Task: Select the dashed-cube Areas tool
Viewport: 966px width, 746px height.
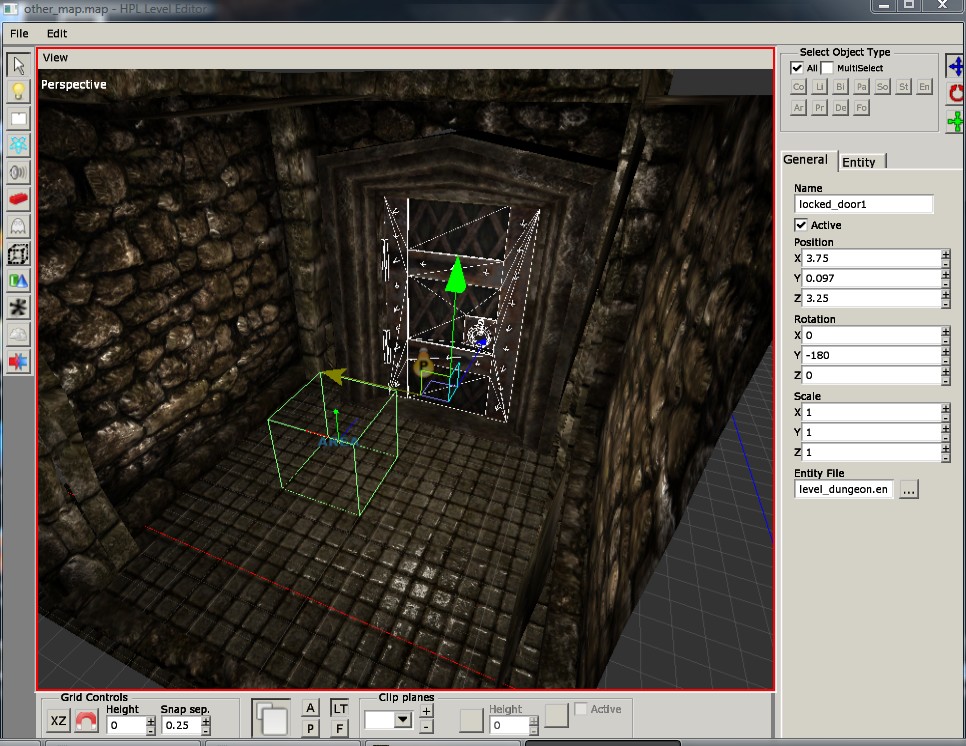Action: [x=18, y=254]
